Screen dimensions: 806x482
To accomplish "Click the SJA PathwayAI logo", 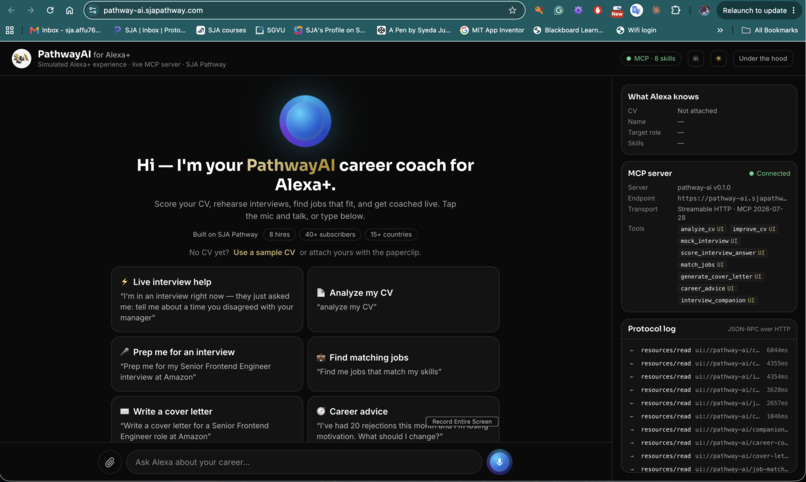I will pos(22,59).
